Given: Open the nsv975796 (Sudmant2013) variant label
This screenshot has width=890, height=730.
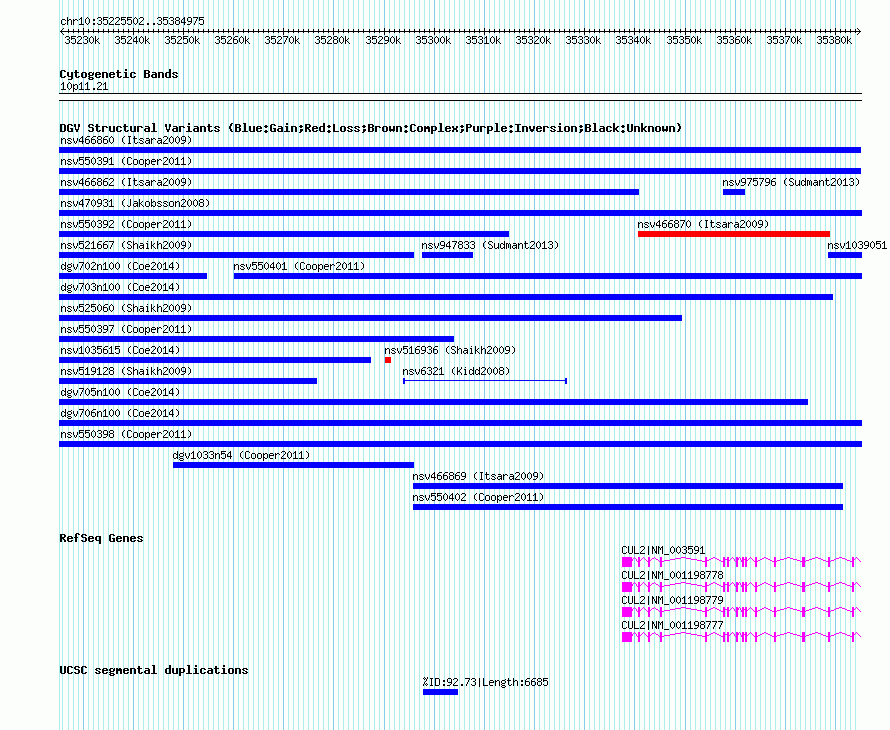Looking at the screenshot, I should click(x=791, y=182).
